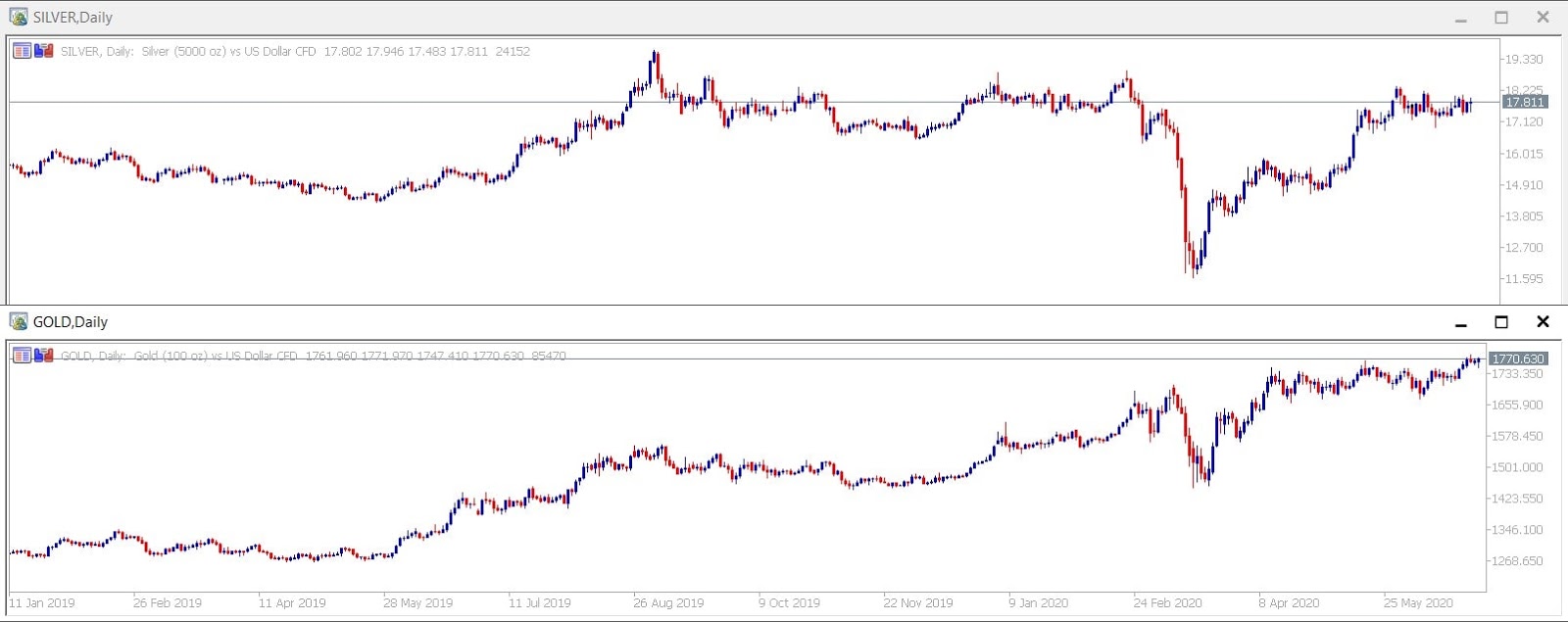Image resolution: width=1568 pixels, height=622 pixels.
Task: Click the 8 Apr 2020 date label
Action: click(1289, 603)
